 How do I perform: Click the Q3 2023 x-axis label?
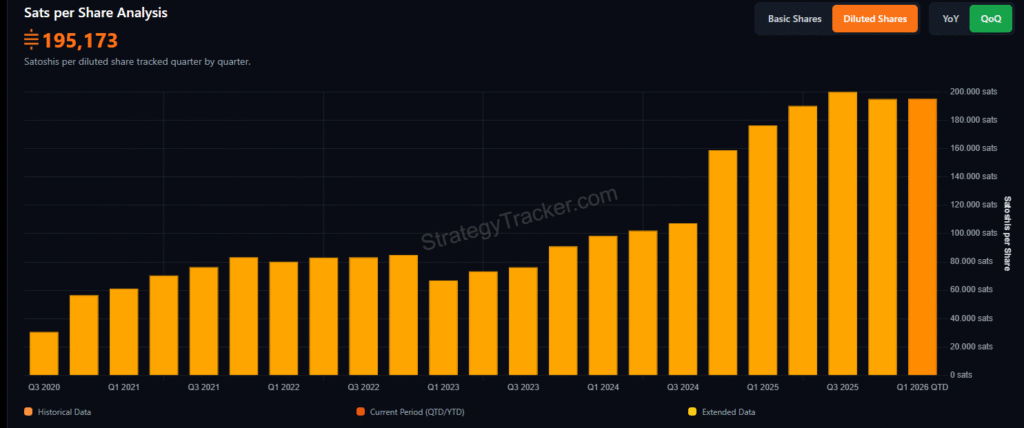tap(523, 385)
